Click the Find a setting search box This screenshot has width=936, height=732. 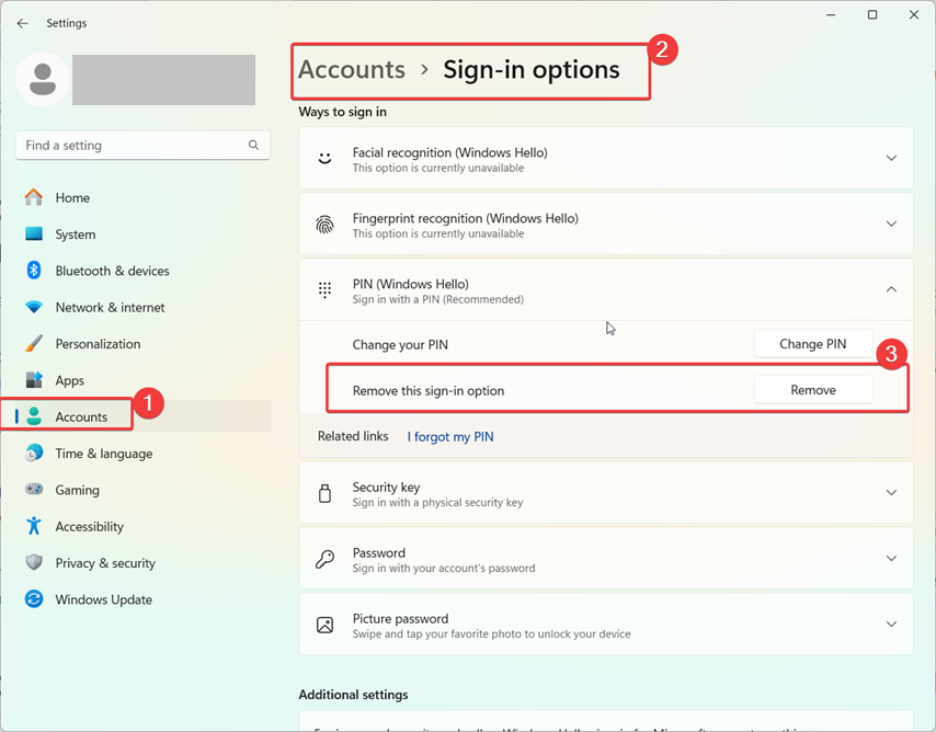pyautogui.click(x=143, y=145)
